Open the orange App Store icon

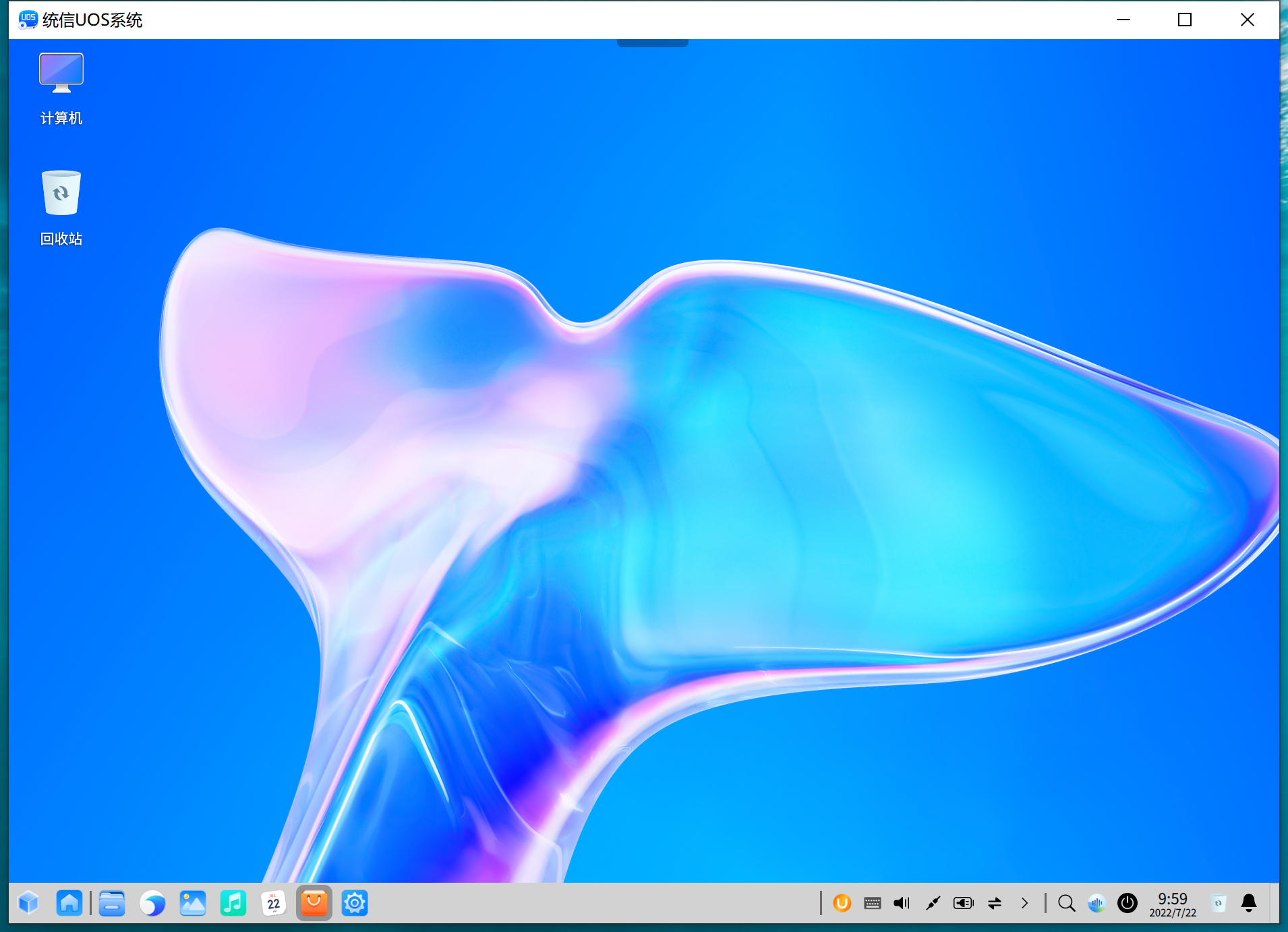pos(314,903)
